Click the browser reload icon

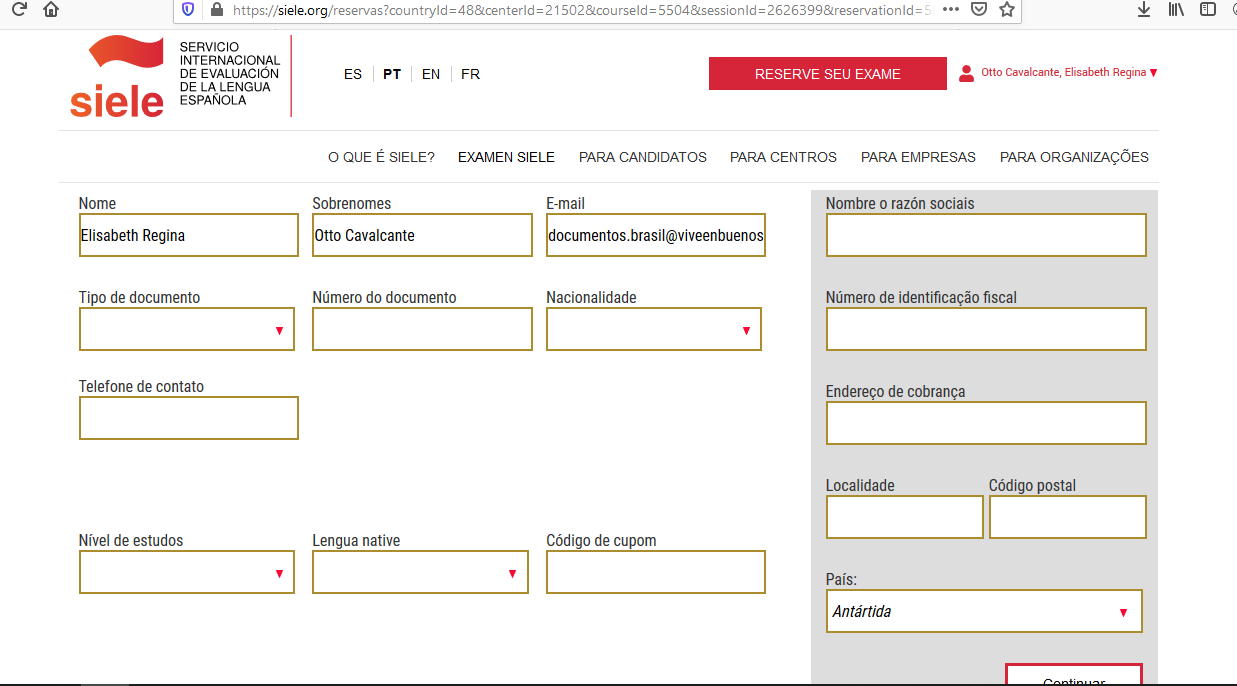pos(18,10)
